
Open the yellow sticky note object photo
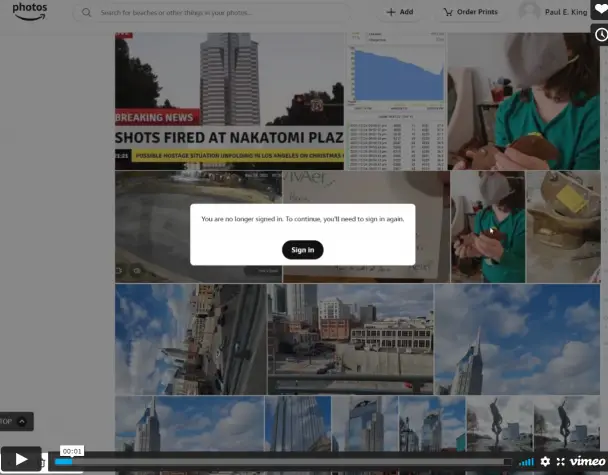coord(563,227)
